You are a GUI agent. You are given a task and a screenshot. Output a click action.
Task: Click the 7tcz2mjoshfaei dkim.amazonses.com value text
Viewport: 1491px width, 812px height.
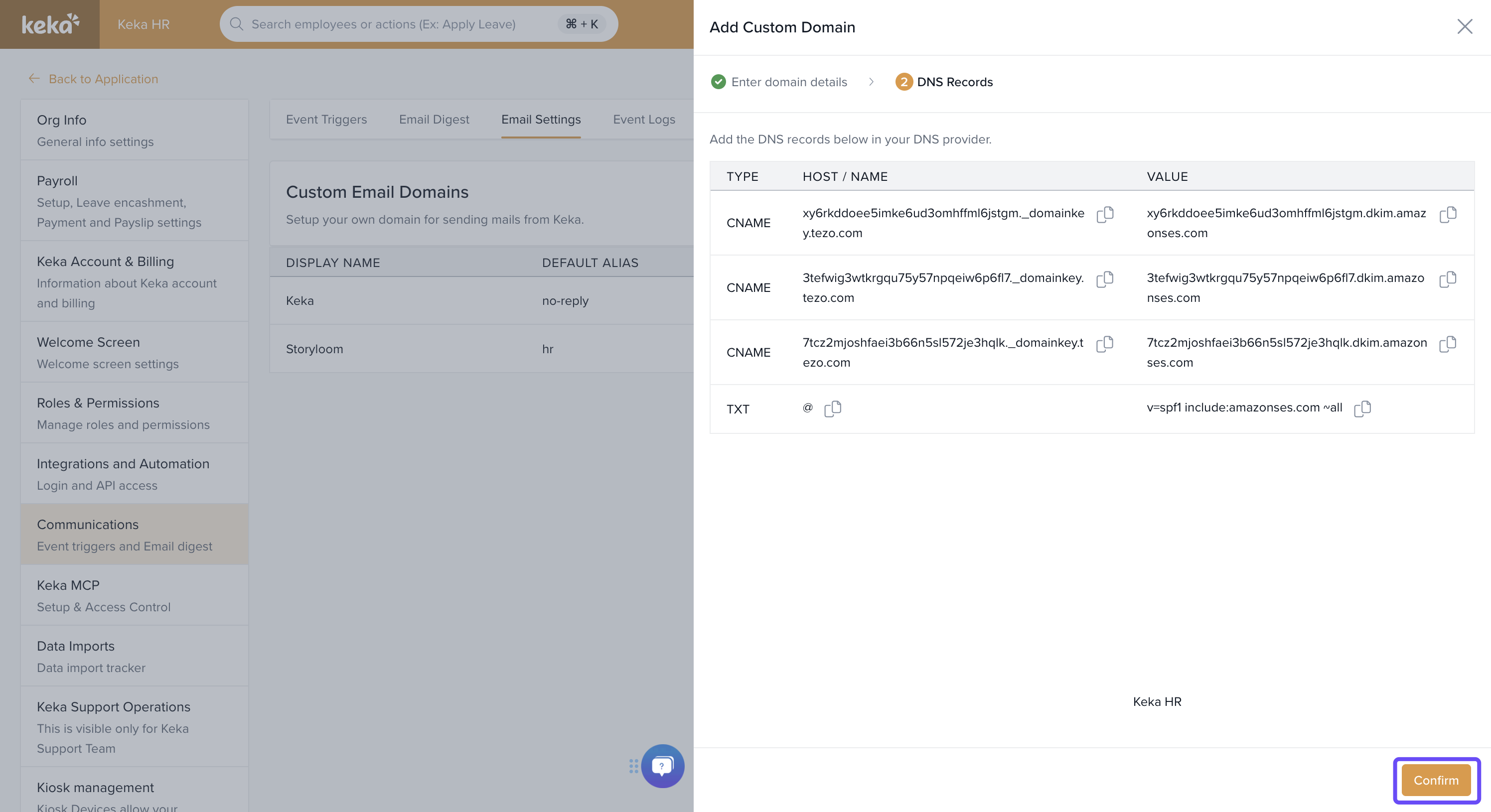pos(1287,353)
